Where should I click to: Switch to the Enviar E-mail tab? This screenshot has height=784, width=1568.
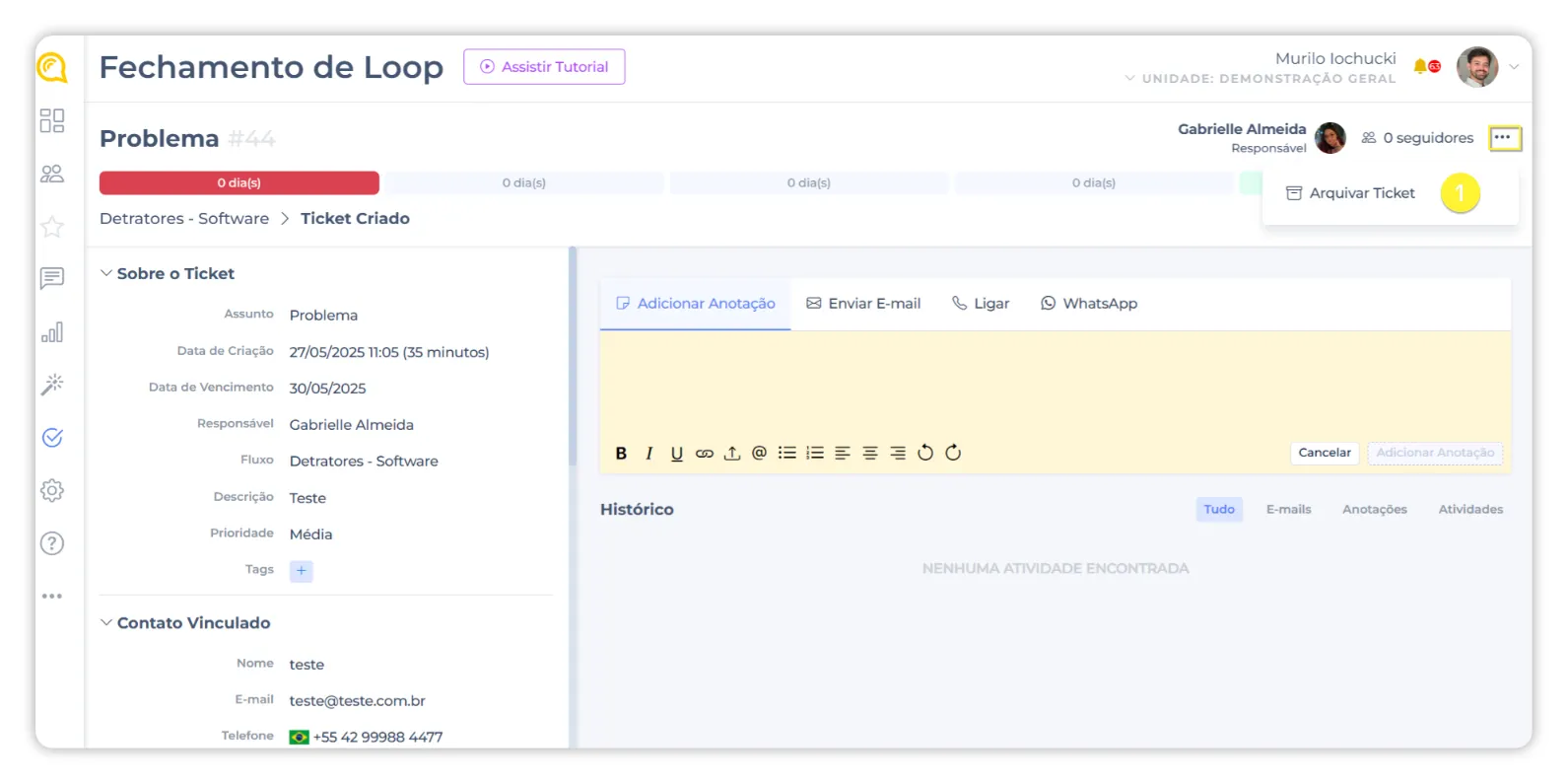click(863, 304)
